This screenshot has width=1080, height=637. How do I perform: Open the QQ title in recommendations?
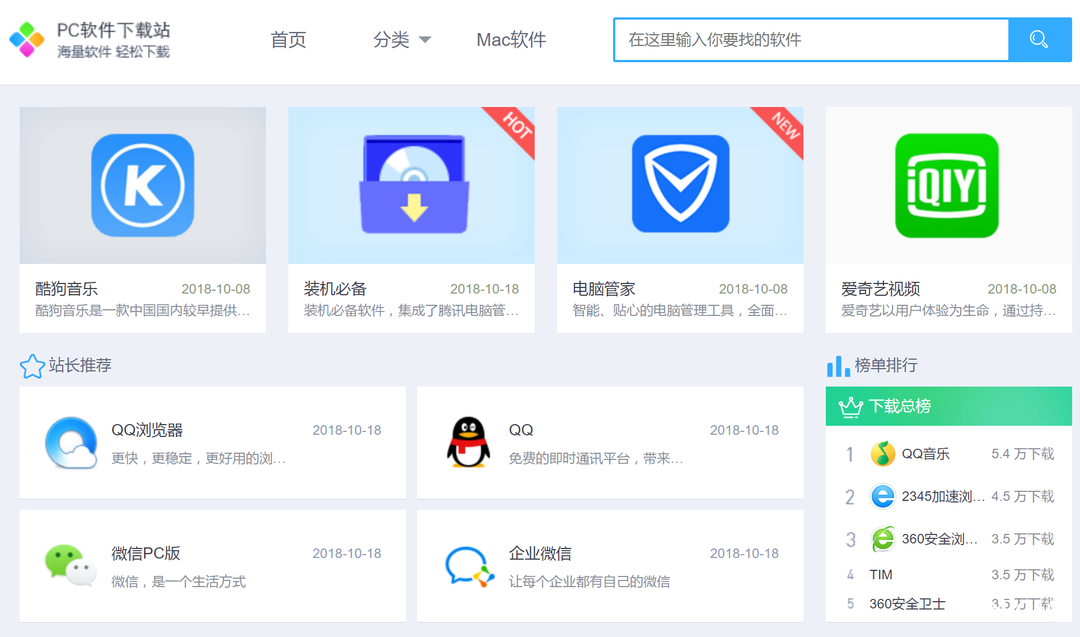pyautogui.click(x=521, y=430)
